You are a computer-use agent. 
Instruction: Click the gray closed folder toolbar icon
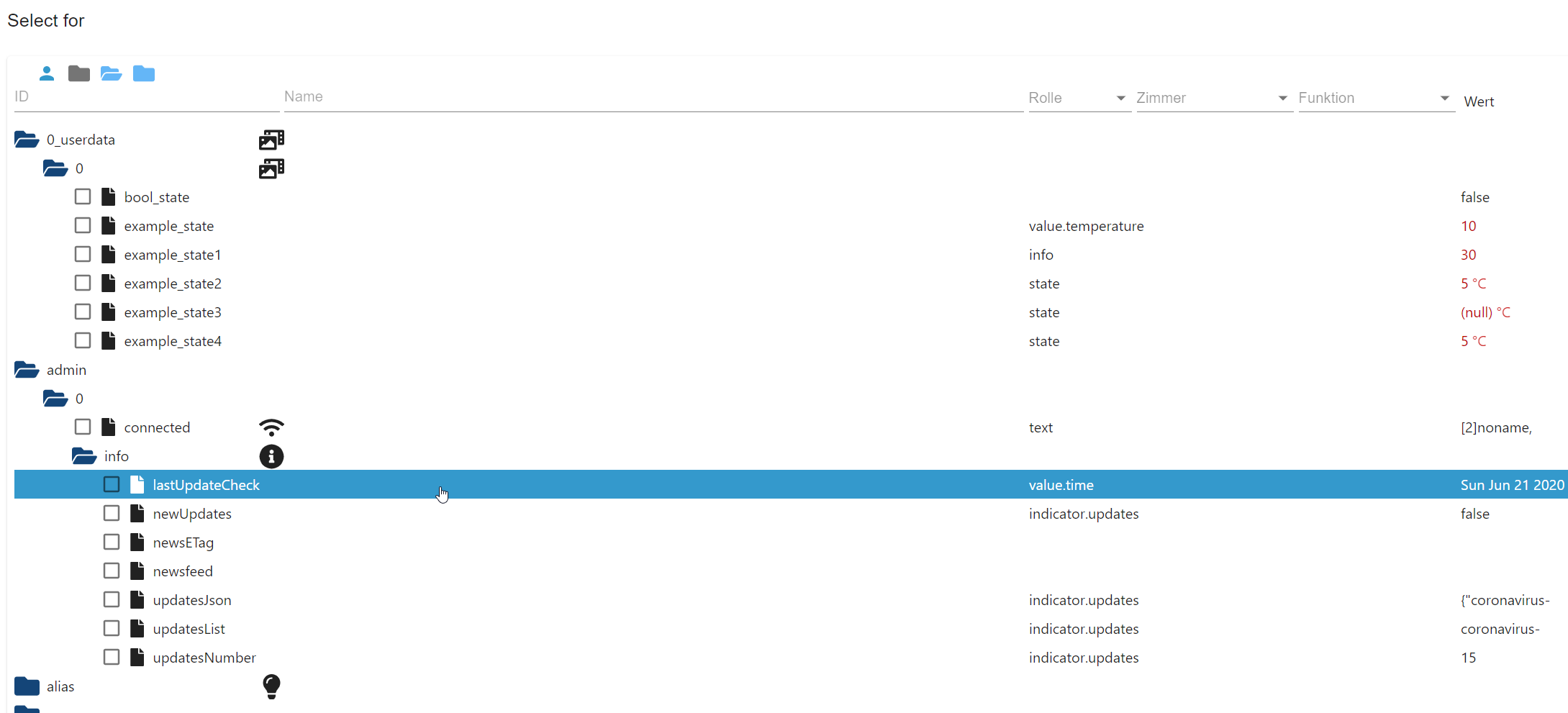79,73
